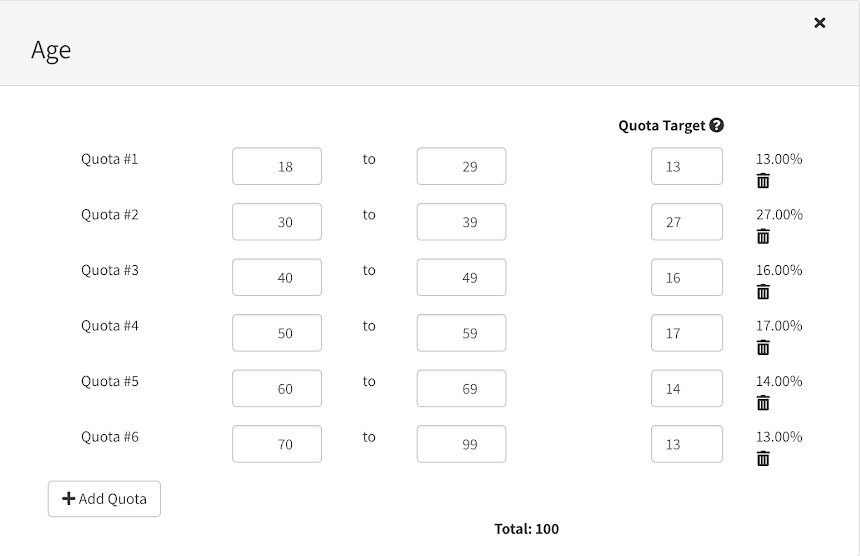Screen dimensions: 860x556
Task: Focus the Quota #1 target field
Action: (x=686, y=166)
